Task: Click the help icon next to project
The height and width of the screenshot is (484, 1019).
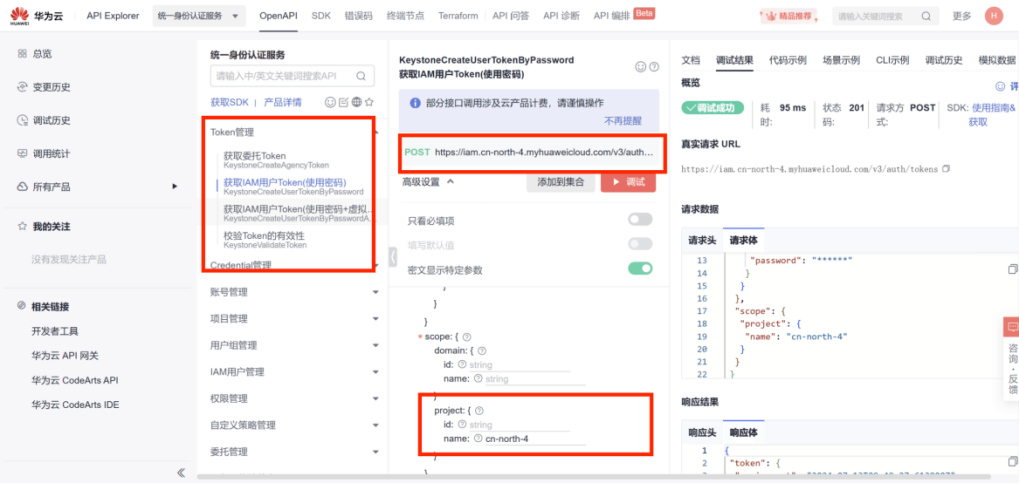Action: (x=480, y=411)
